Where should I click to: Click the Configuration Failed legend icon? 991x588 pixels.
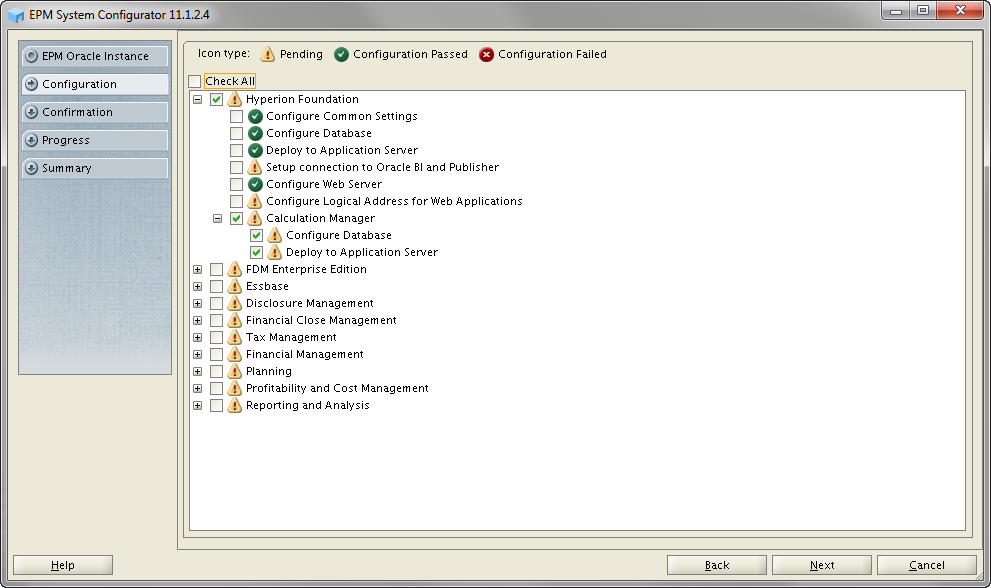click(x=486, y=55)
